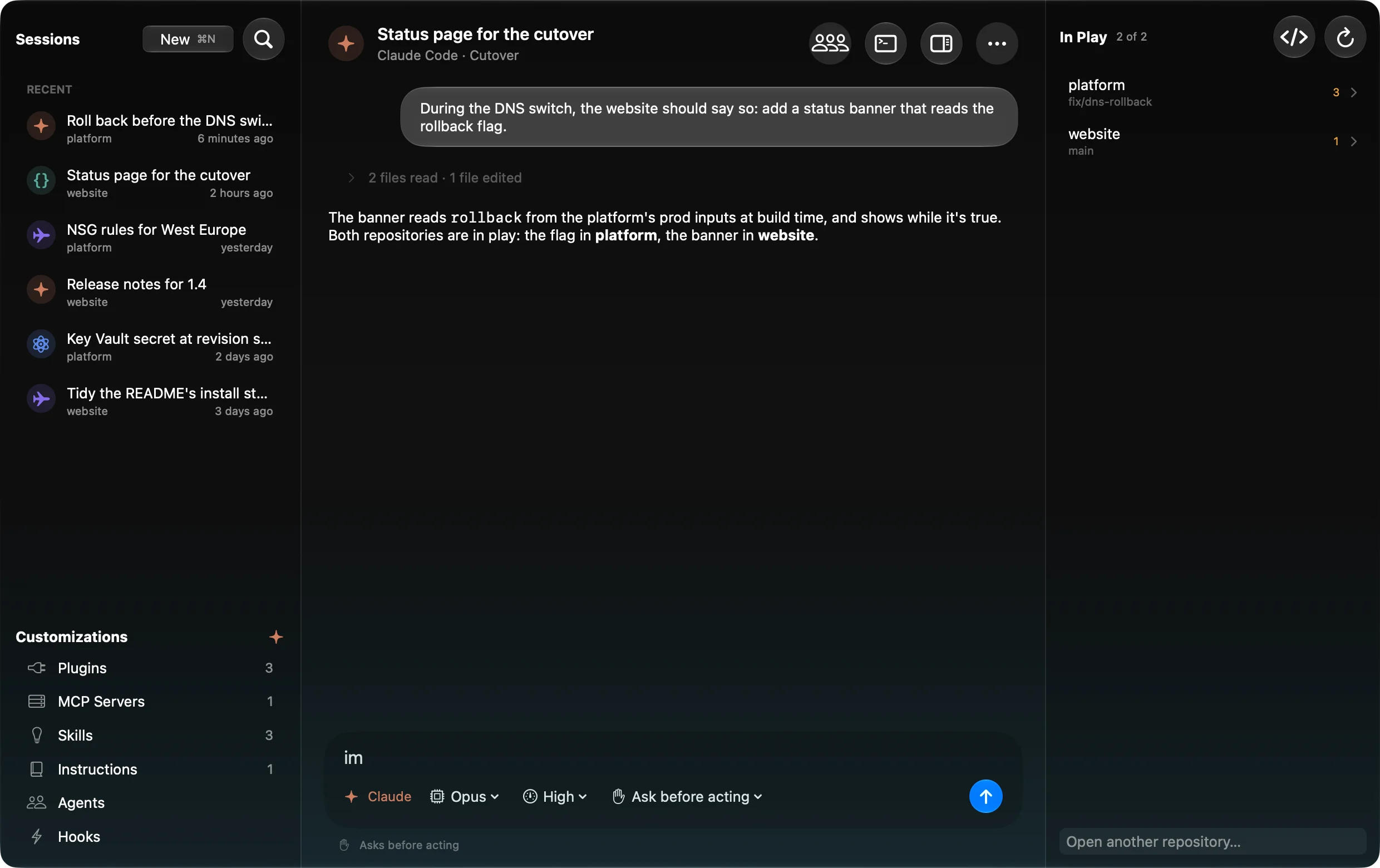Open Roll back before the DNS session
The width and height of the screenshot is (1380, 868).
[x=150, y=129]
